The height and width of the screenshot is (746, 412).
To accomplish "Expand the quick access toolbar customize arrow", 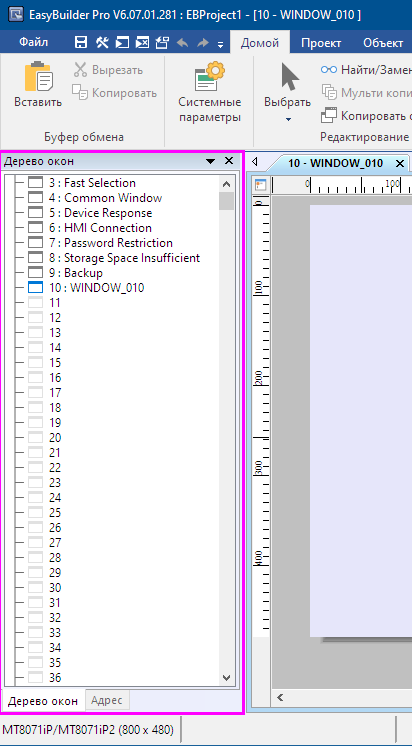I will click(x=220, y=45).
